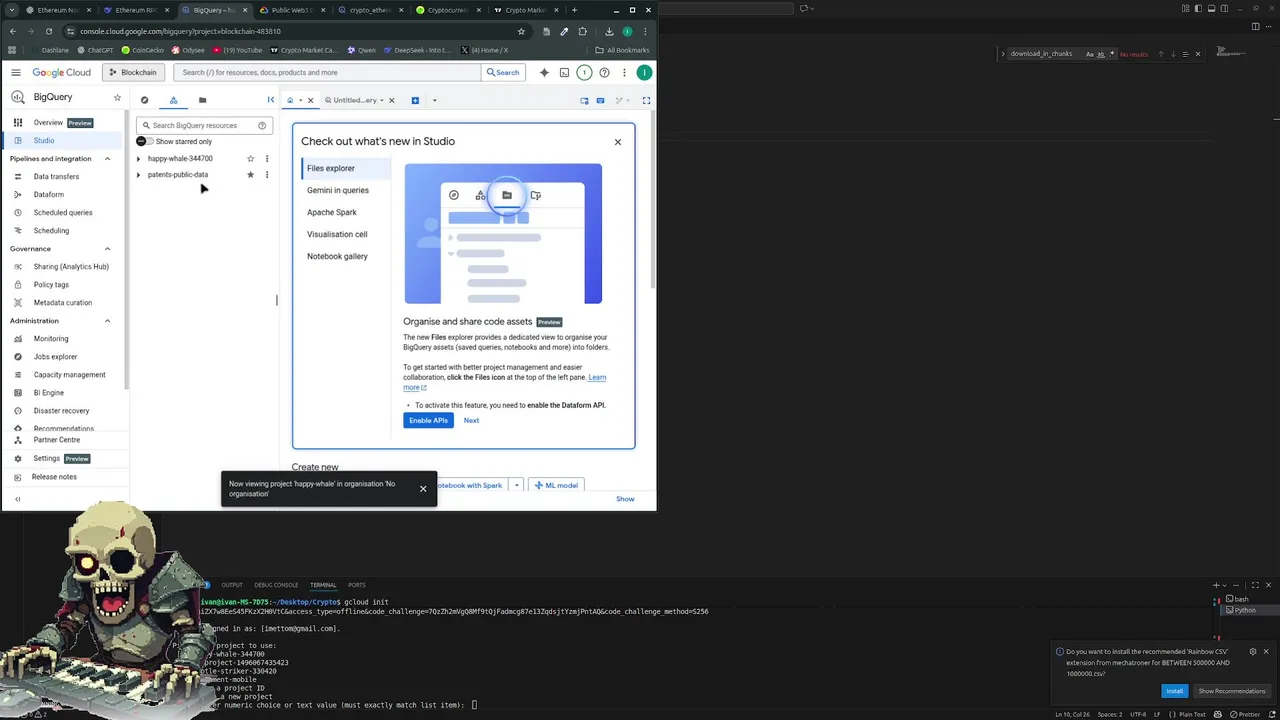Open the Help question mark icon
Viewport: 1280px width, 720px height.
pyautogui.click(x=604, y=72)
